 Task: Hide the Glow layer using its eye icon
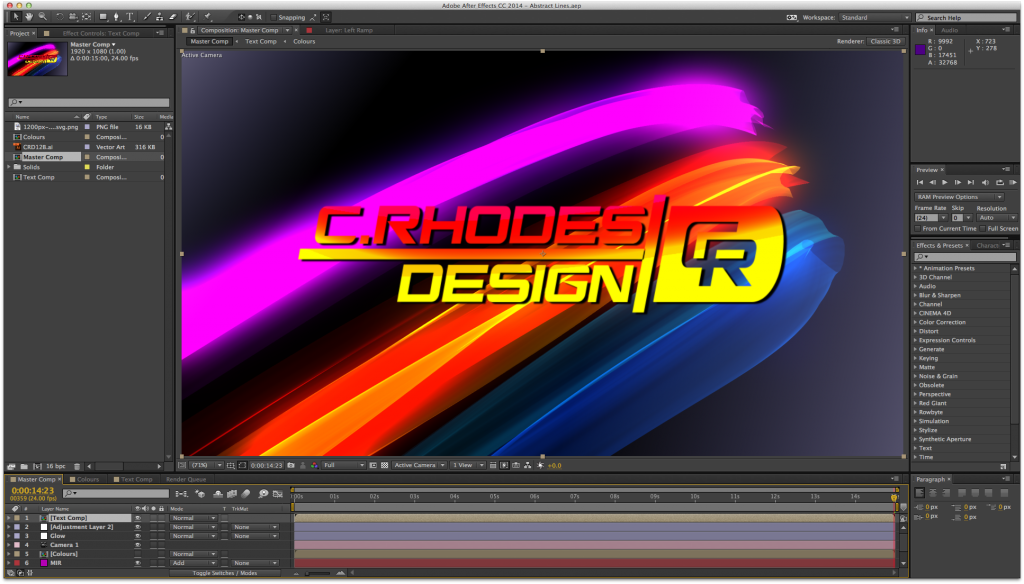[138, 536]
